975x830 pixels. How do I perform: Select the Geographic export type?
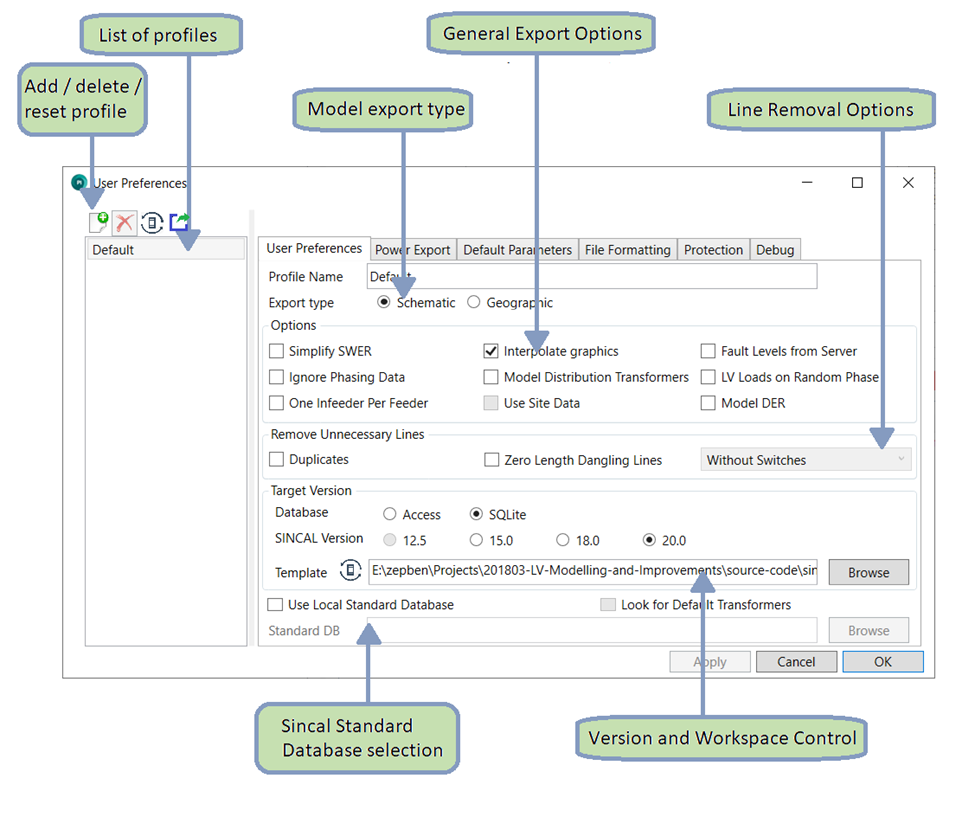coord(473,302)
